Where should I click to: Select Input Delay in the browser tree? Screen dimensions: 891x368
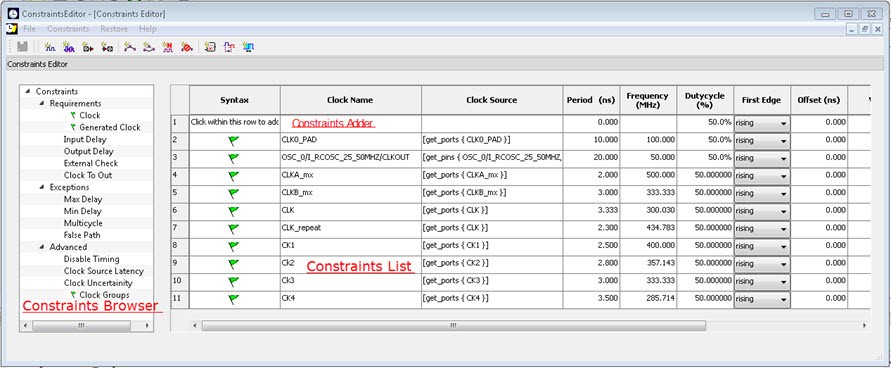click(x=85, y=139)
